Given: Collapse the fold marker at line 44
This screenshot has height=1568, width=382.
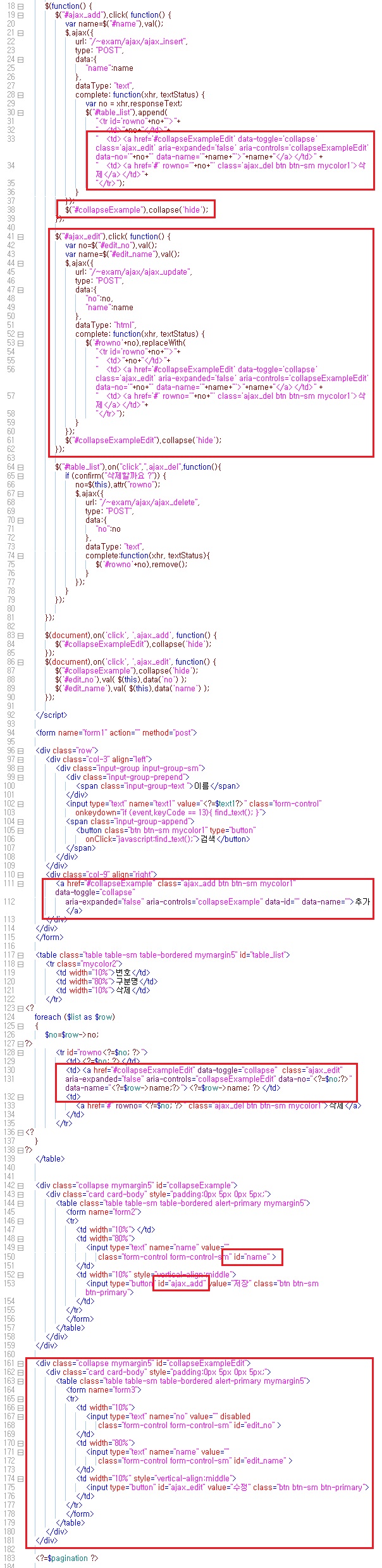Looking at the screenshot, I should coord(20,263).
